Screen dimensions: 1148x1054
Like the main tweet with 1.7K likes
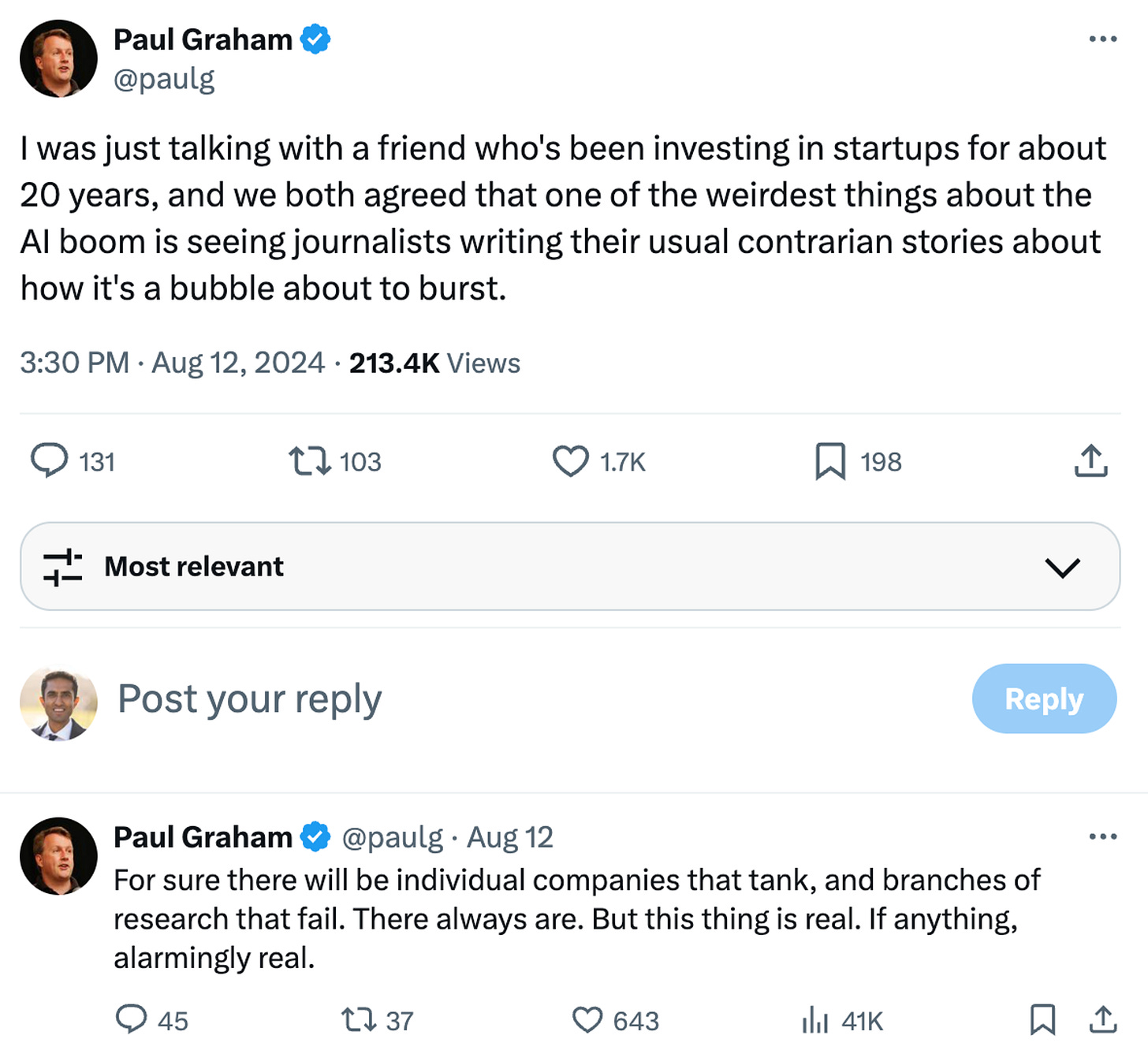pos(570,461)
